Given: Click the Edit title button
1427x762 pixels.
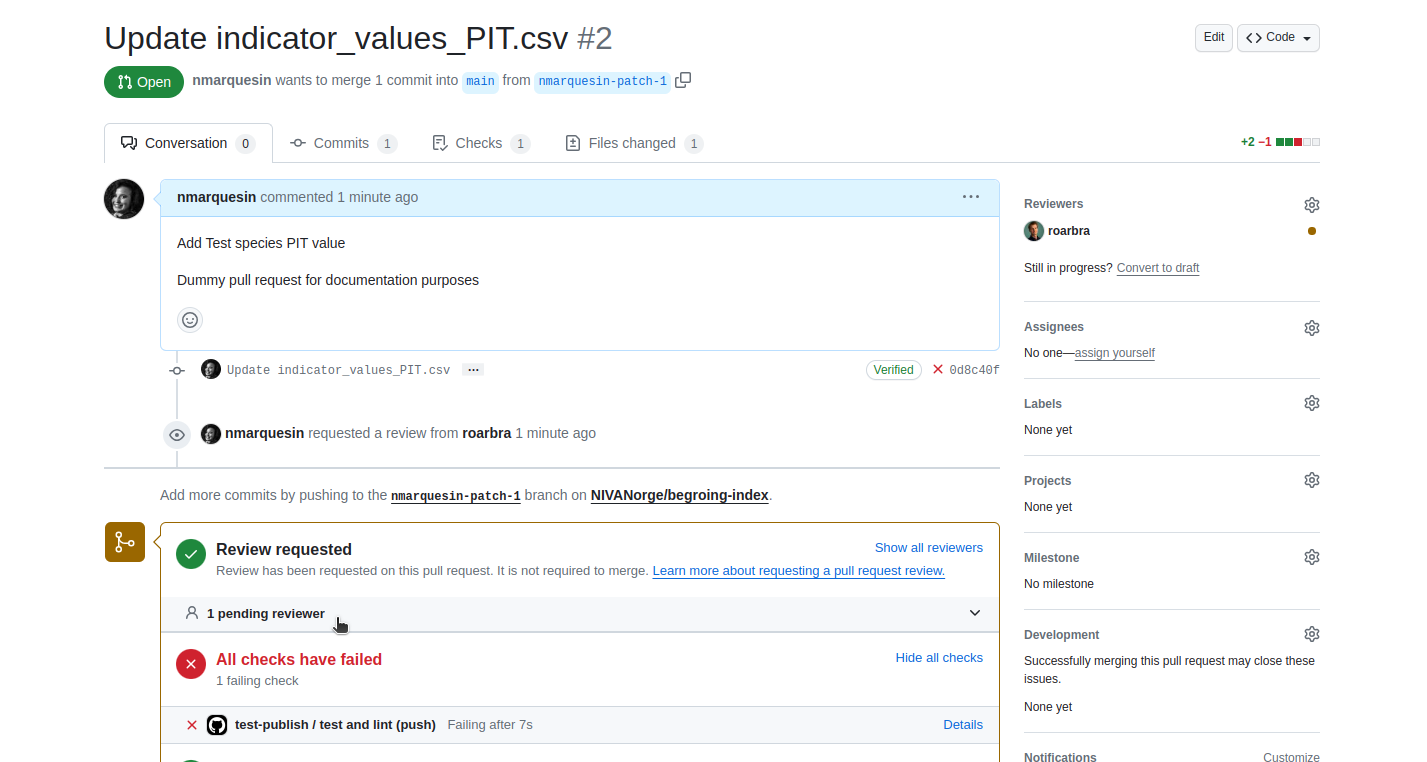Looking at the screenshot, I should pyautogui.click(x=1214, y=38).
